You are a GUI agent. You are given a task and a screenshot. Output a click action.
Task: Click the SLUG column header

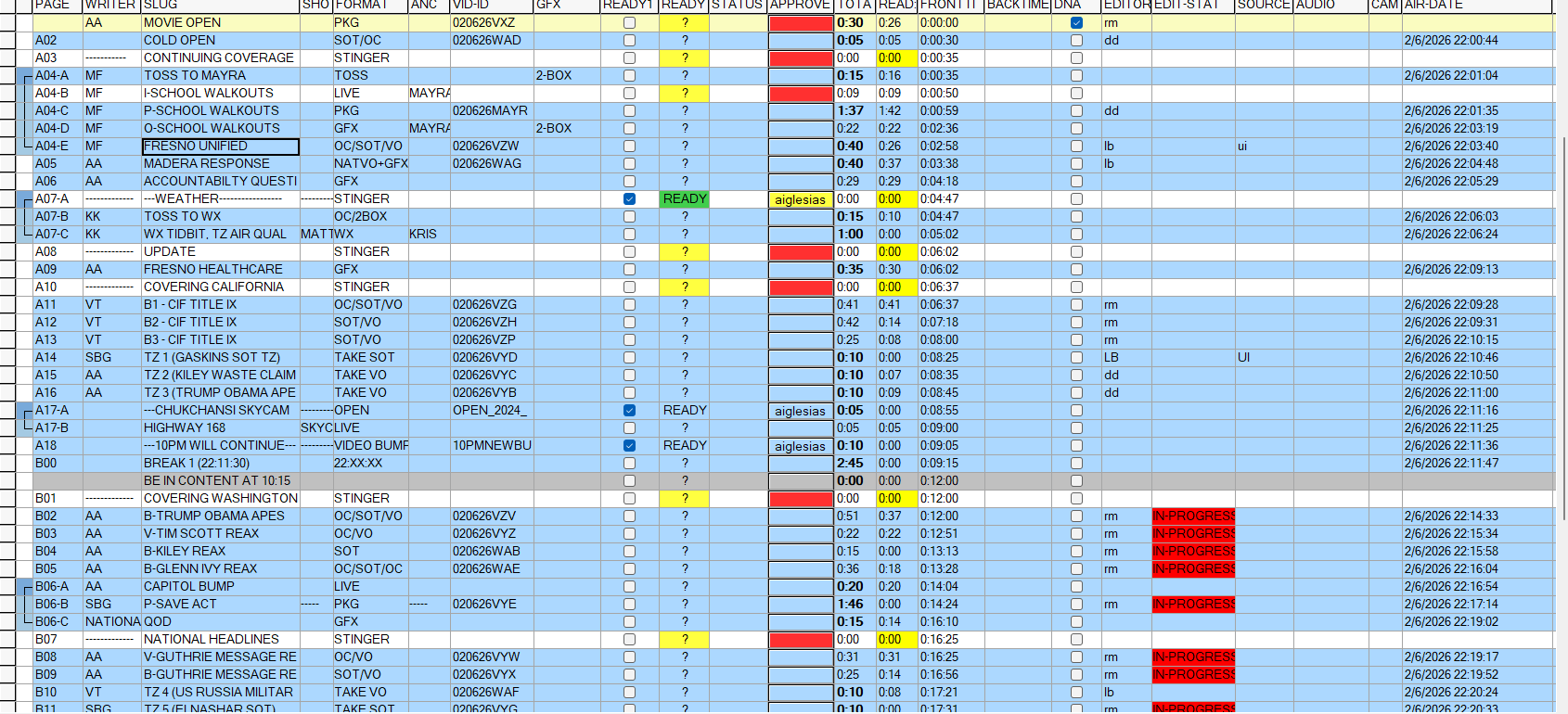click(x=220, y=5)
